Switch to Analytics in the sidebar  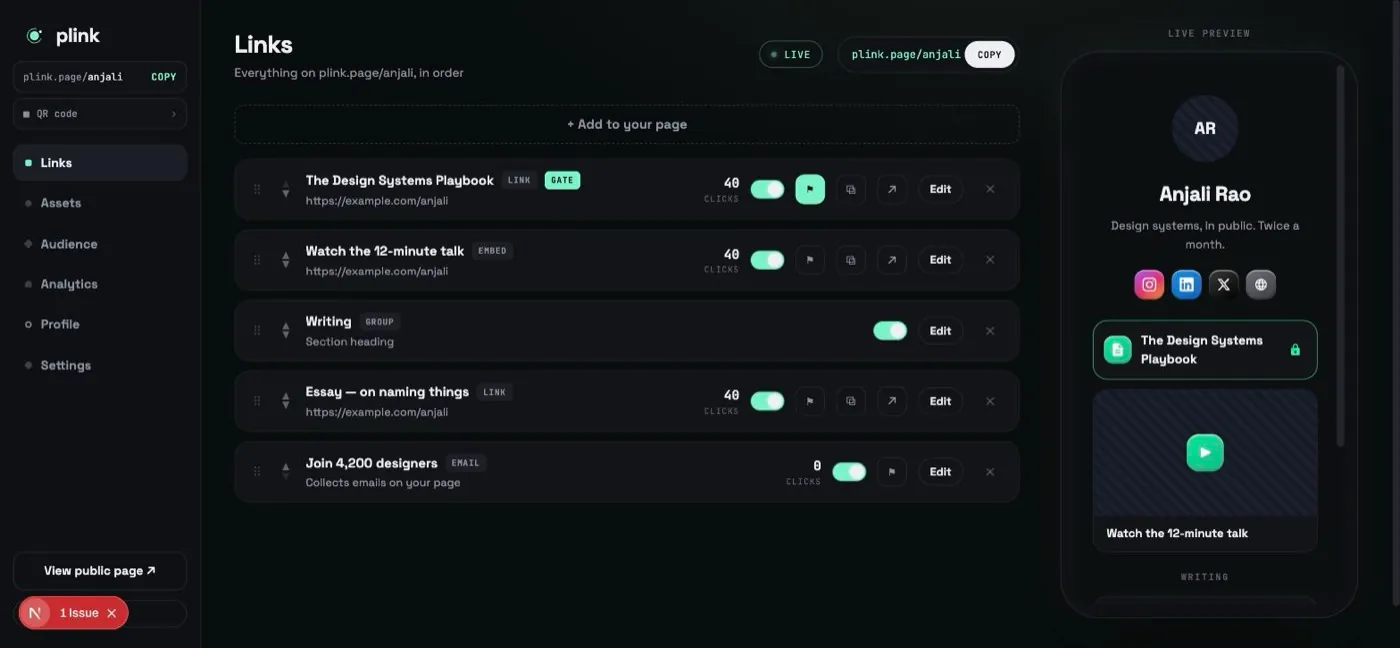[x=100, y=284]
